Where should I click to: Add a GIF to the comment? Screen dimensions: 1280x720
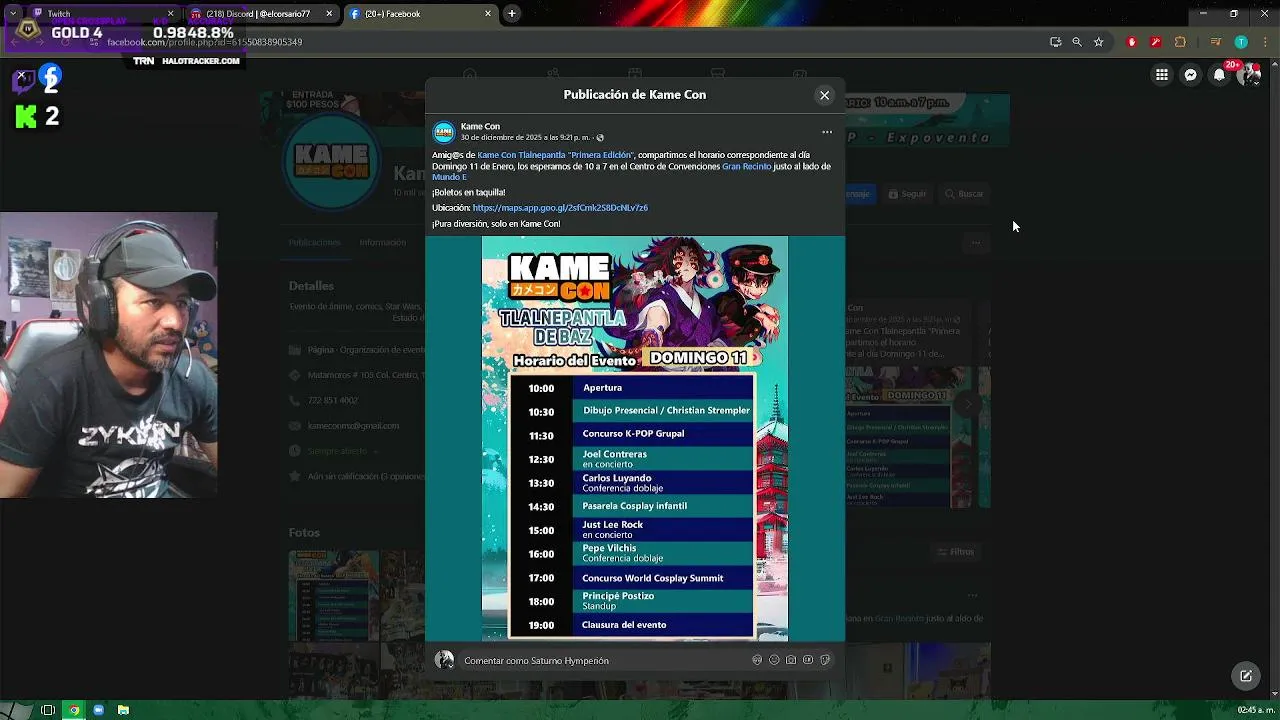point(808,660)
